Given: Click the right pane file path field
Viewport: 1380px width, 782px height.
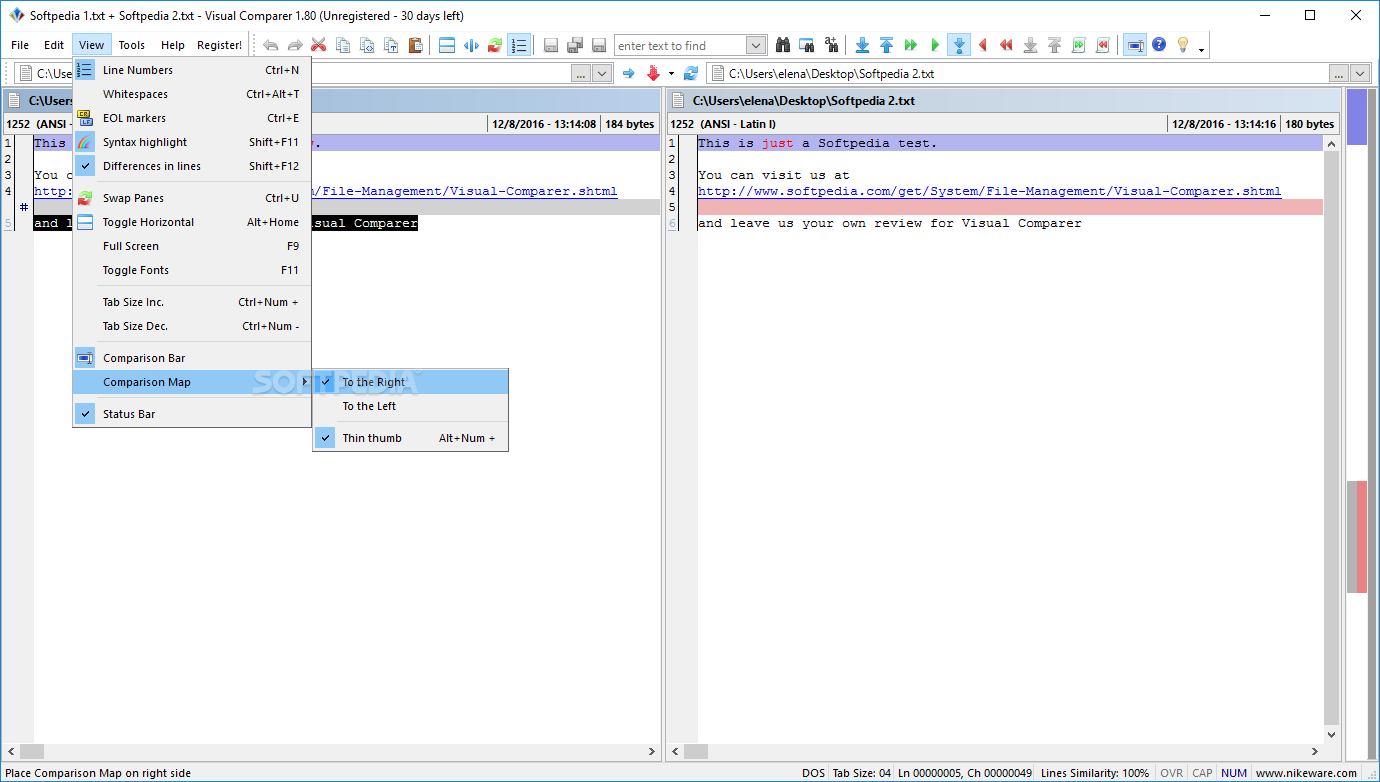Looking at the screenshot, I should (x=1017, y=73).
